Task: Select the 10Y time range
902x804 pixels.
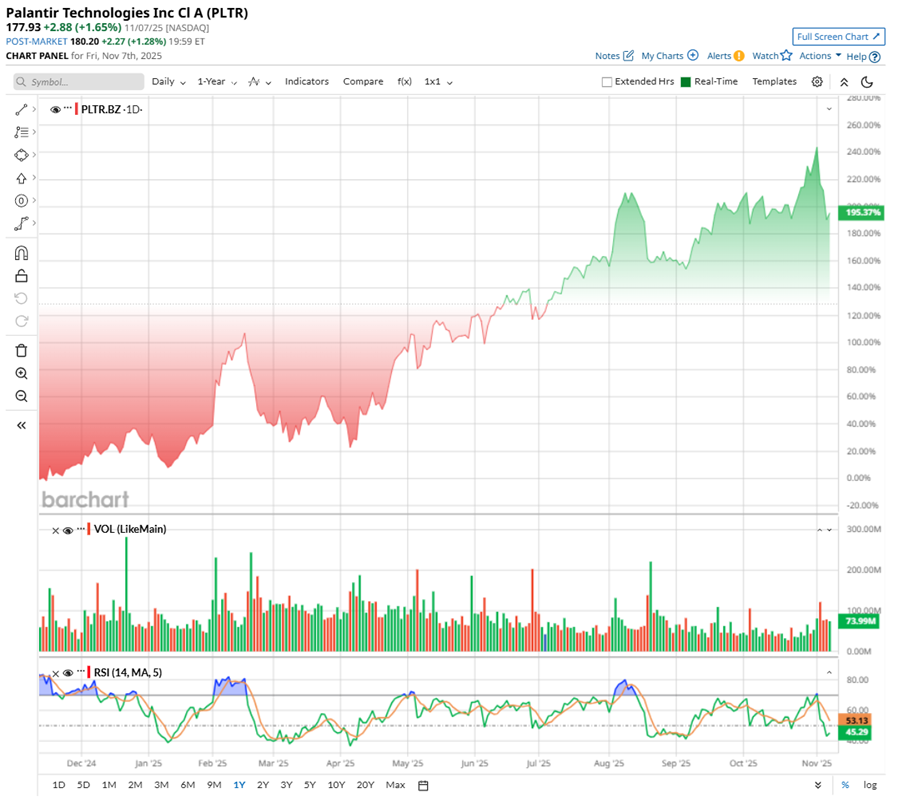Action: click(336, 785)
